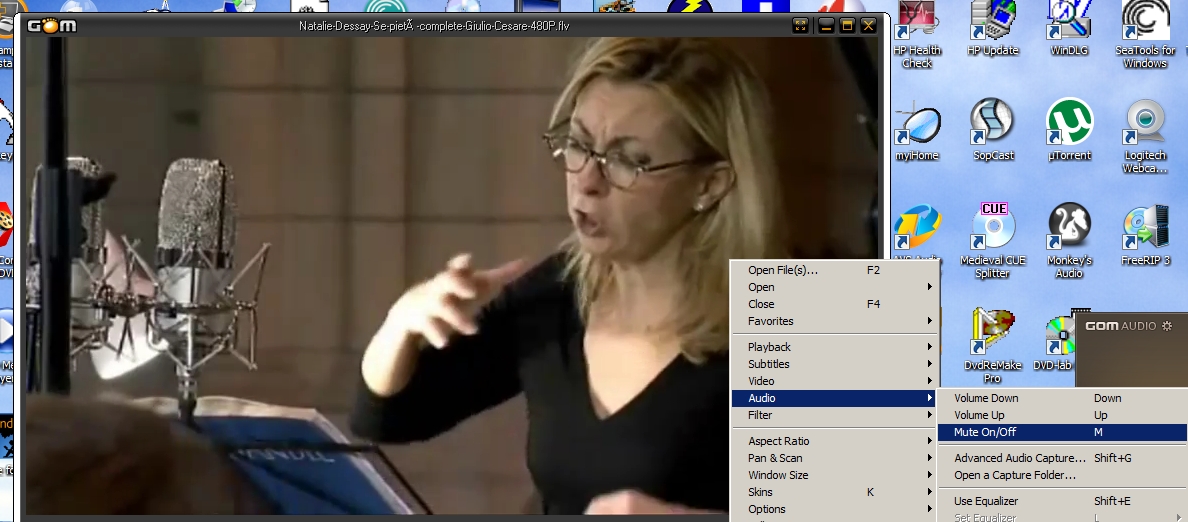Screen dimensions: 1188x522
Task: Select the SopCast desktop shortcut
Action: click(x=993, y=130)
